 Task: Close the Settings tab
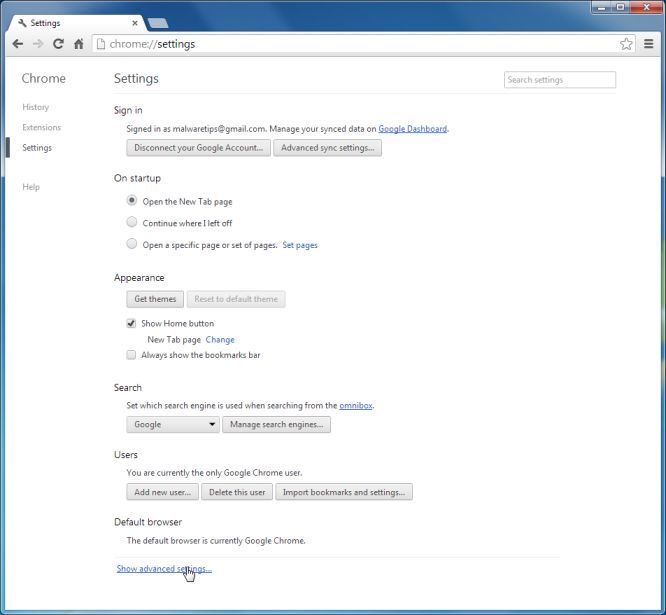click(x=135, y=23)
